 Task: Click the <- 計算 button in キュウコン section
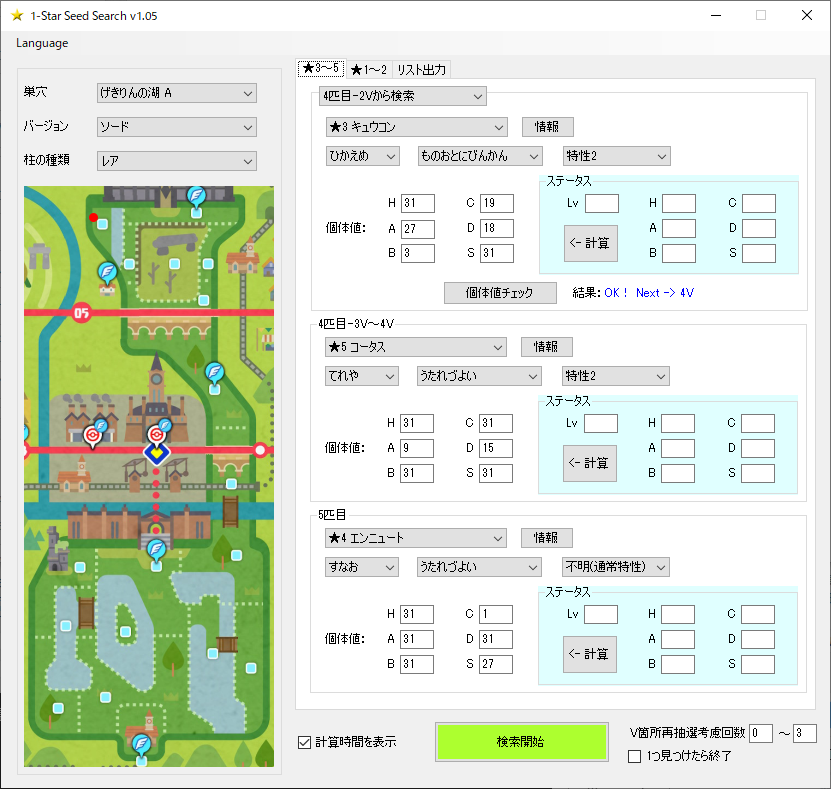(x=591, y=243)
